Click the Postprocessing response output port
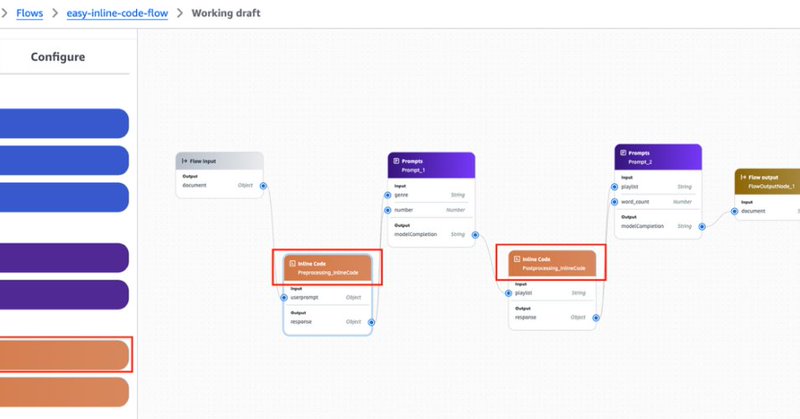 point(596,317)
